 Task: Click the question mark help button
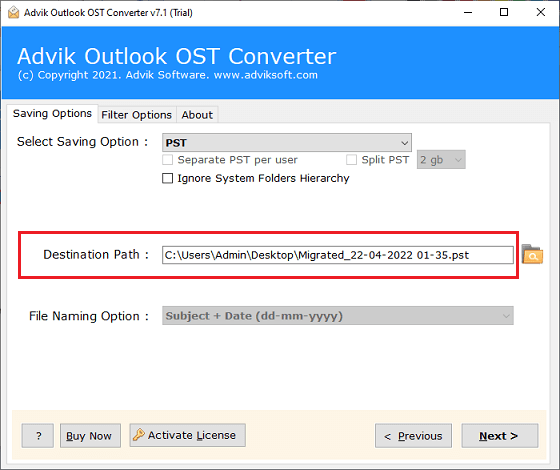coord(38,435)
